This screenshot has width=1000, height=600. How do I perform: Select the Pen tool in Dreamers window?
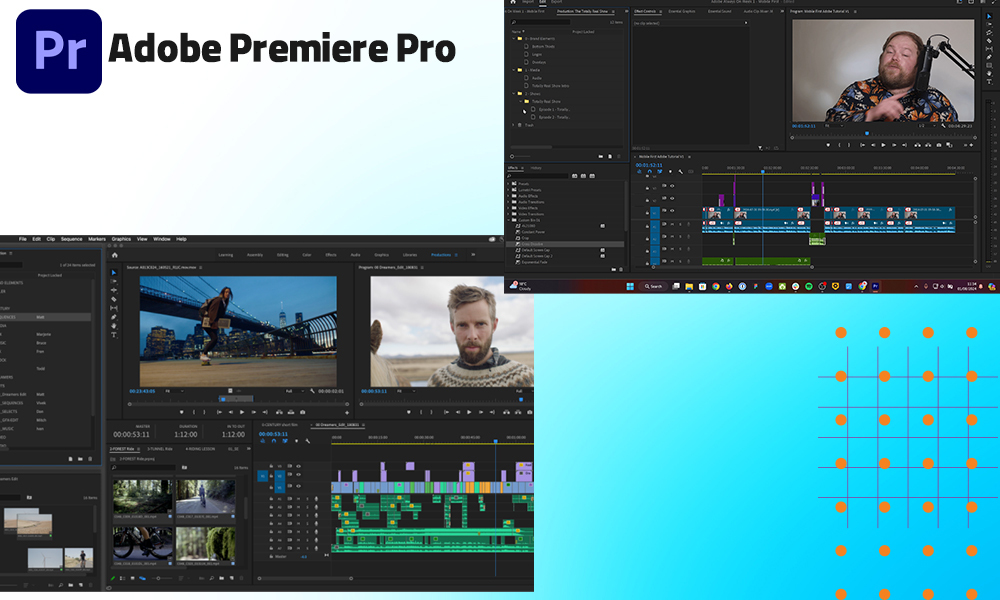[114, 317]
